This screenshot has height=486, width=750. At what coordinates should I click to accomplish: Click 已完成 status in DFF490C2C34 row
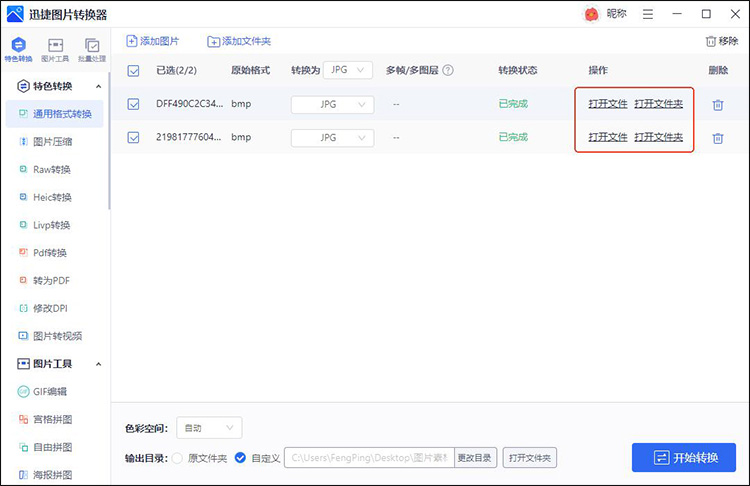513,104
